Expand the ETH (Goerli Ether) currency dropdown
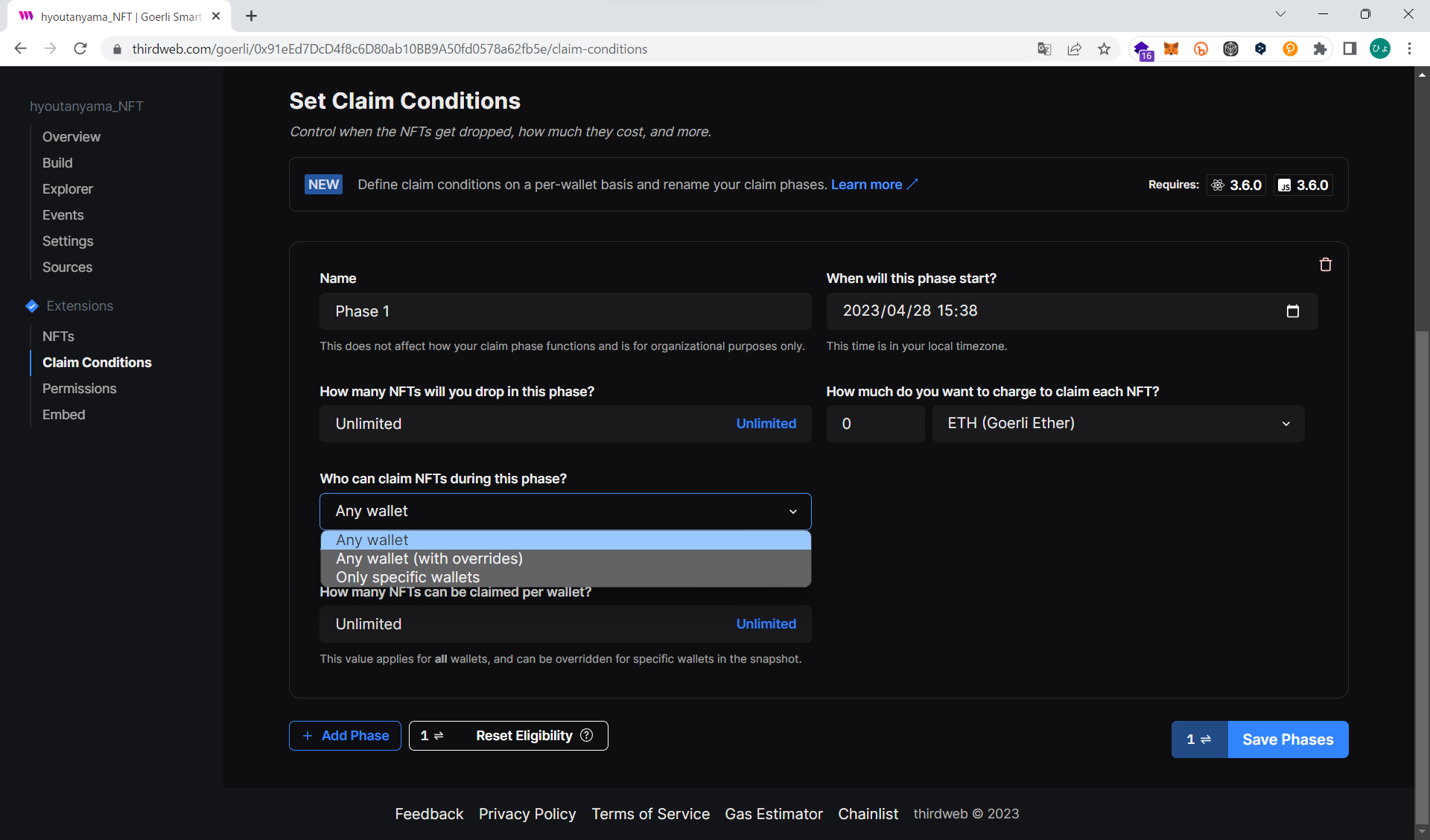The image size is (1430, 840). [x=1117, y=424]
